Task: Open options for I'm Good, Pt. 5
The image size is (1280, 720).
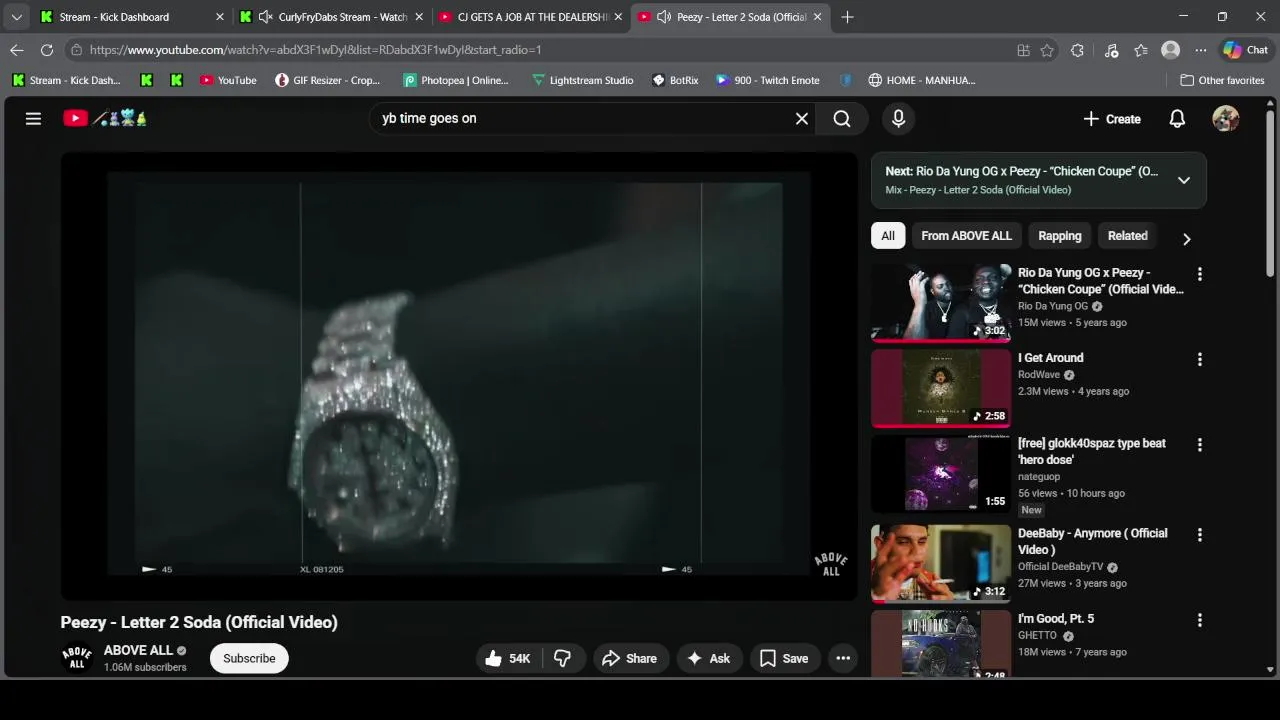Action: click(1199, 620)
